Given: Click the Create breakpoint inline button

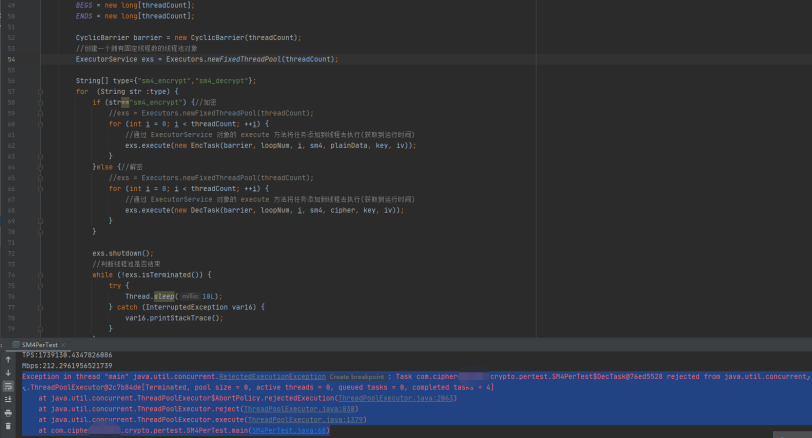Looking at the screenshot, I should [x=357, y=377].
